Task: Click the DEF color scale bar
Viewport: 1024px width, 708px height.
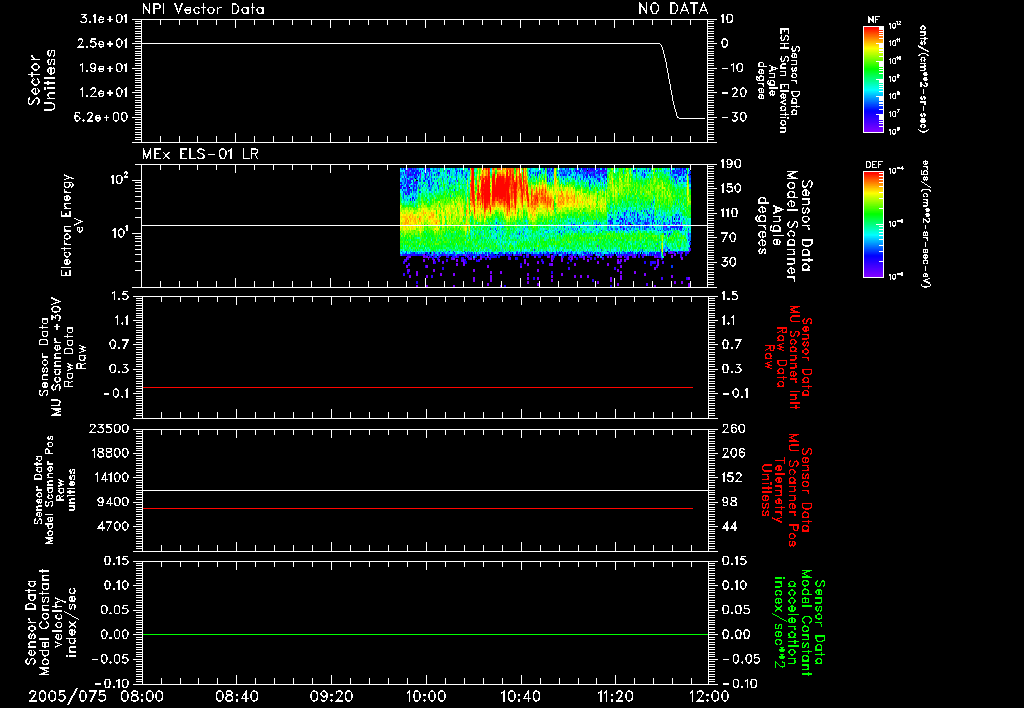Action: (x=873, y=224)
